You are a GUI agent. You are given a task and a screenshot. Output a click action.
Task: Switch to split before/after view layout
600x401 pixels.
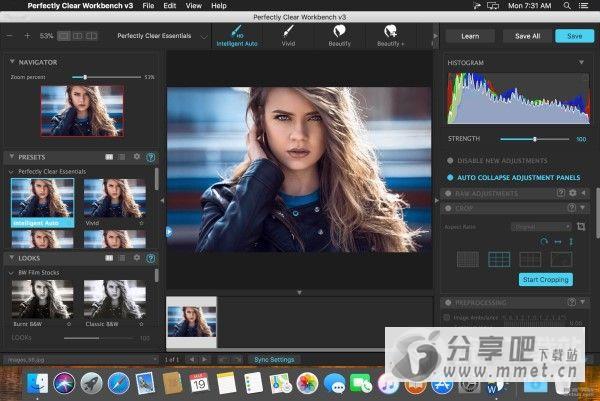pyautogui.click(x=91, y=36)
